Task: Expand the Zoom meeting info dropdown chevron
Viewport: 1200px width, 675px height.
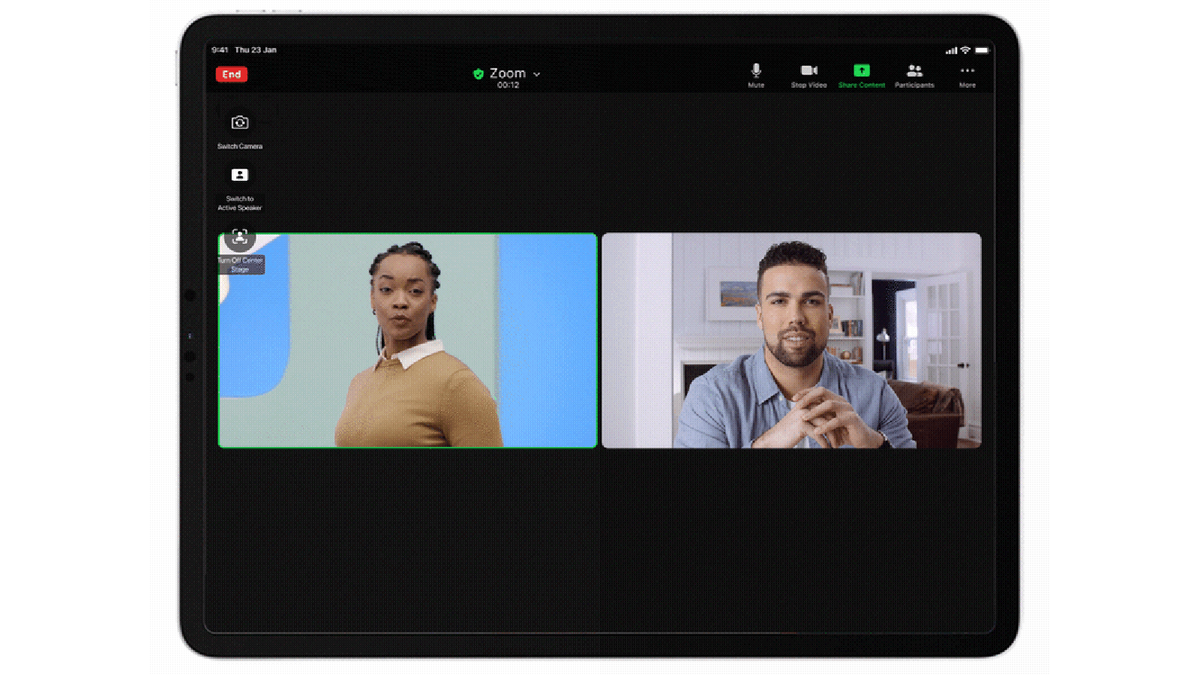Action: [x=537, y=74]
